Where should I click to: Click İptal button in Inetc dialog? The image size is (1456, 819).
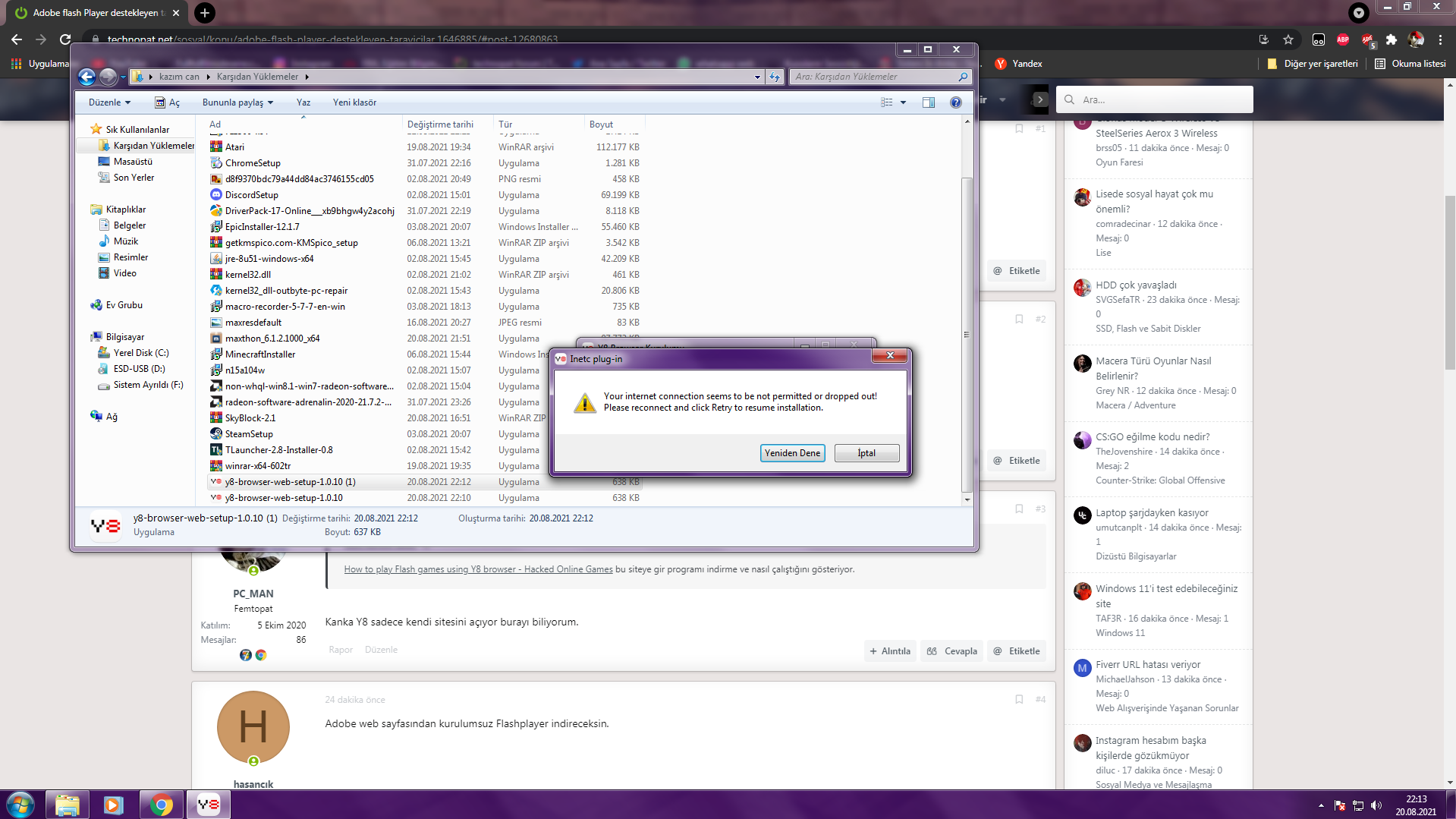click(866, 453)
